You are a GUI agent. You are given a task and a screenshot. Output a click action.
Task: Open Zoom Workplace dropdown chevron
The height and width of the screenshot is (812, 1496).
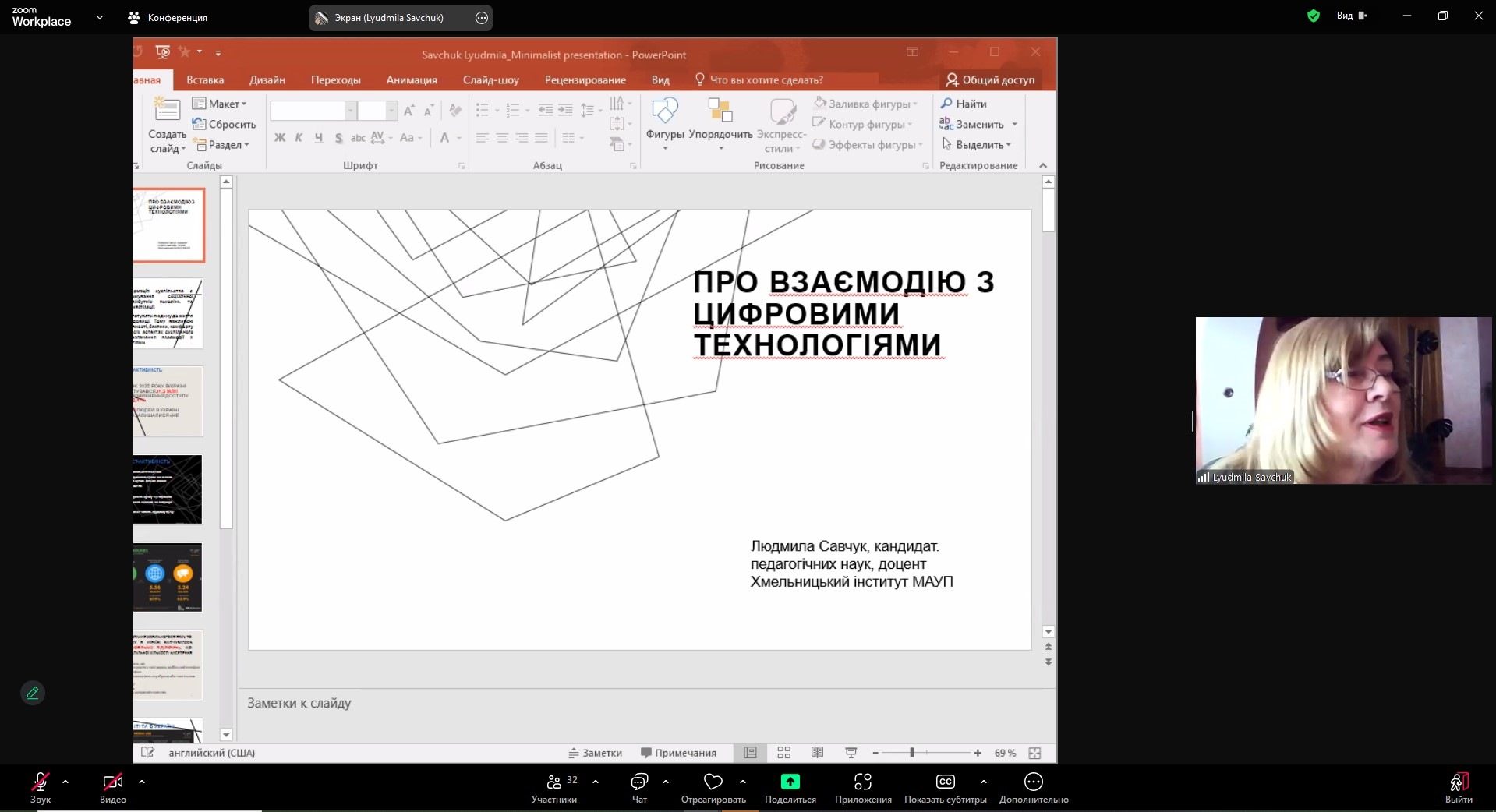point(100,17)
